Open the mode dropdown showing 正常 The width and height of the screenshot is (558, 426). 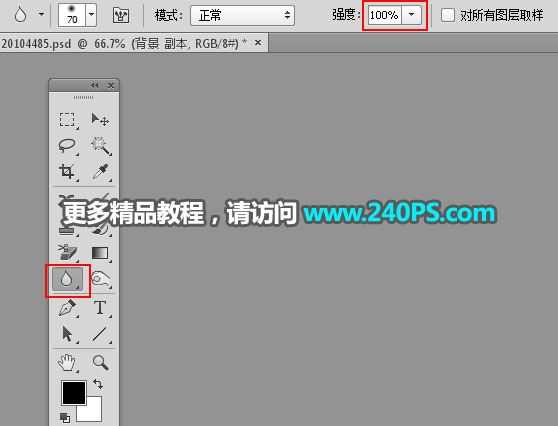click(x=242, y=15)
